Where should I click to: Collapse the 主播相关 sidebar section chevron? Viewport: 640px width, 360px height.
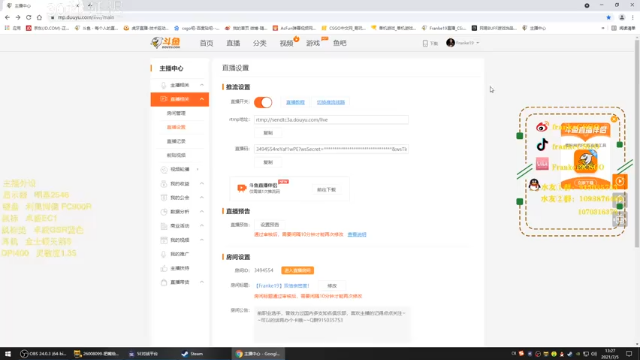tap(202, 85)
